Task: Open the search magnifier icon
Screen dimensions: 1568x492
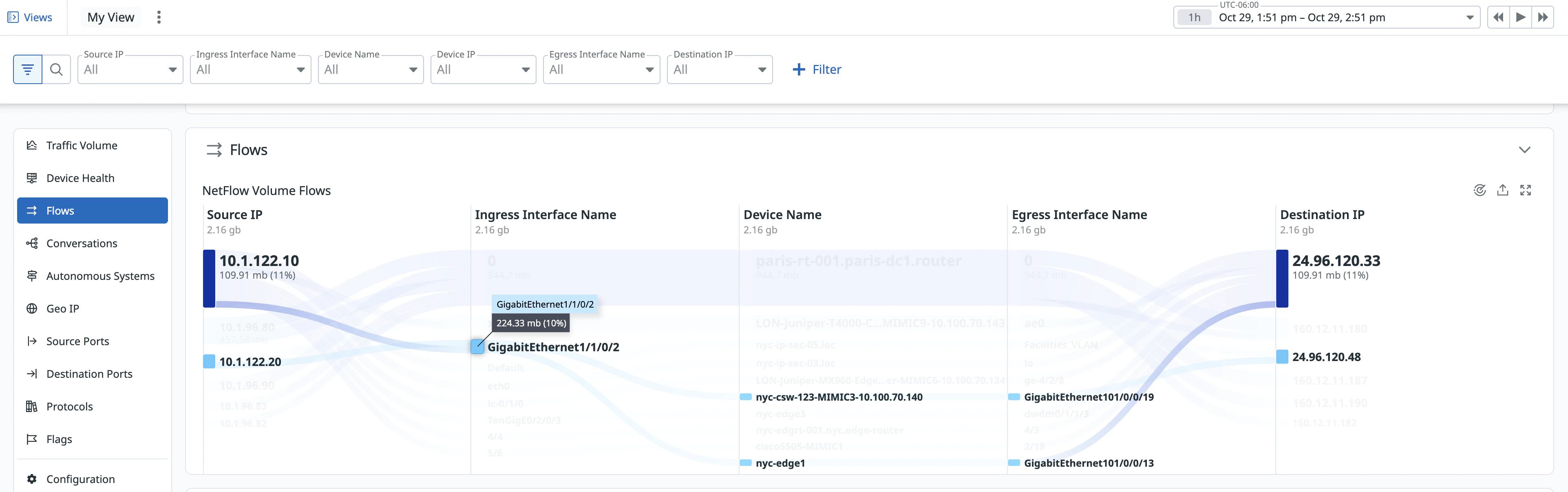Action: point(56,69)
